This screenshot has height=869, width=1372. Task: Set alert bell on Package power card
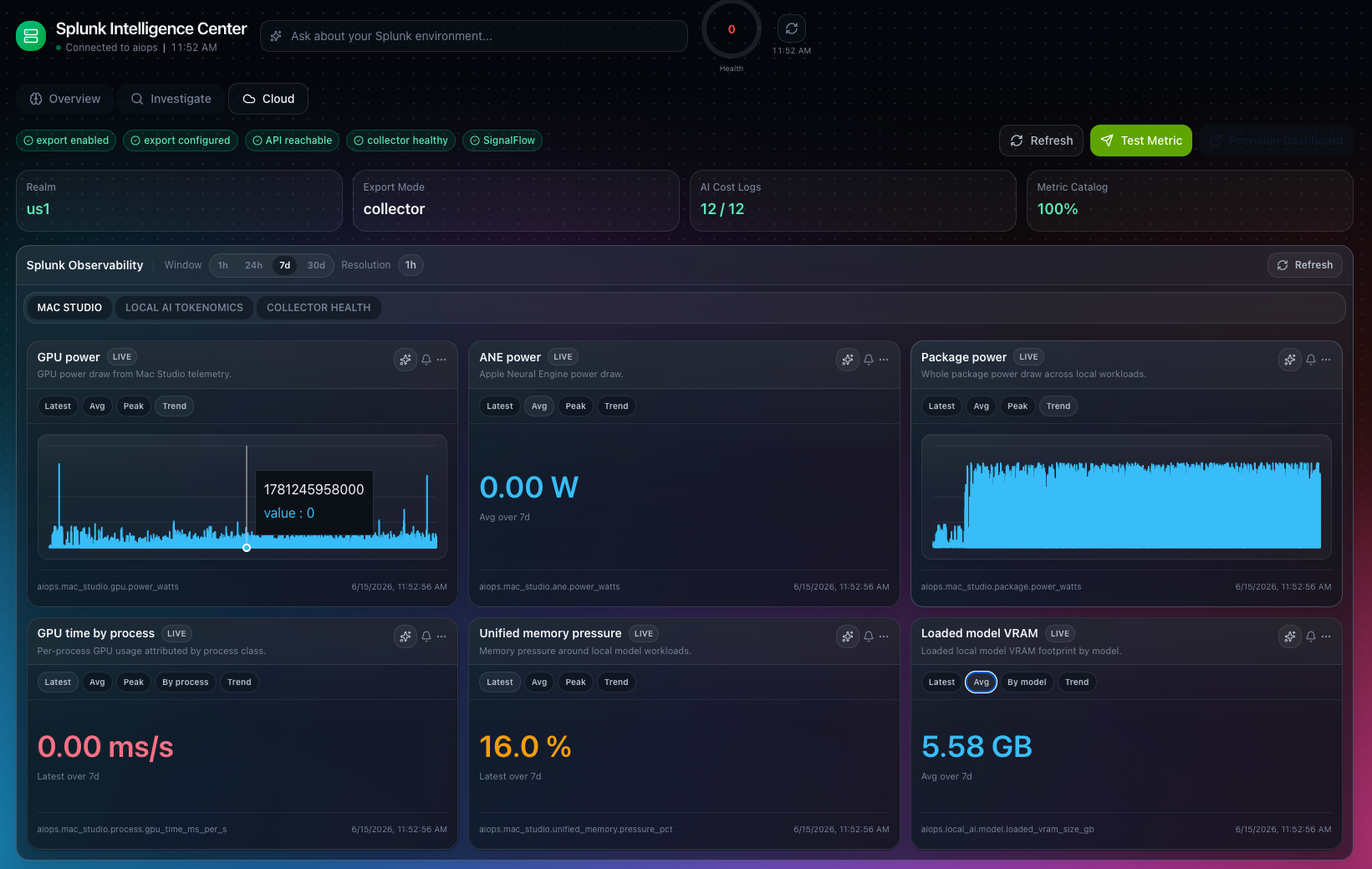click(1311, 360)
